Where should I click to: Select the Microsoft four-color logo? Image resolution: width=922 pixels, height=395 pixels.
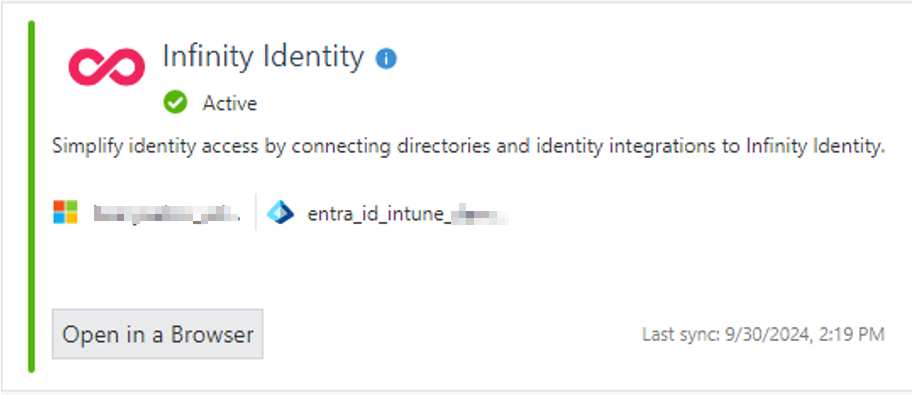(x=65, y=212)
